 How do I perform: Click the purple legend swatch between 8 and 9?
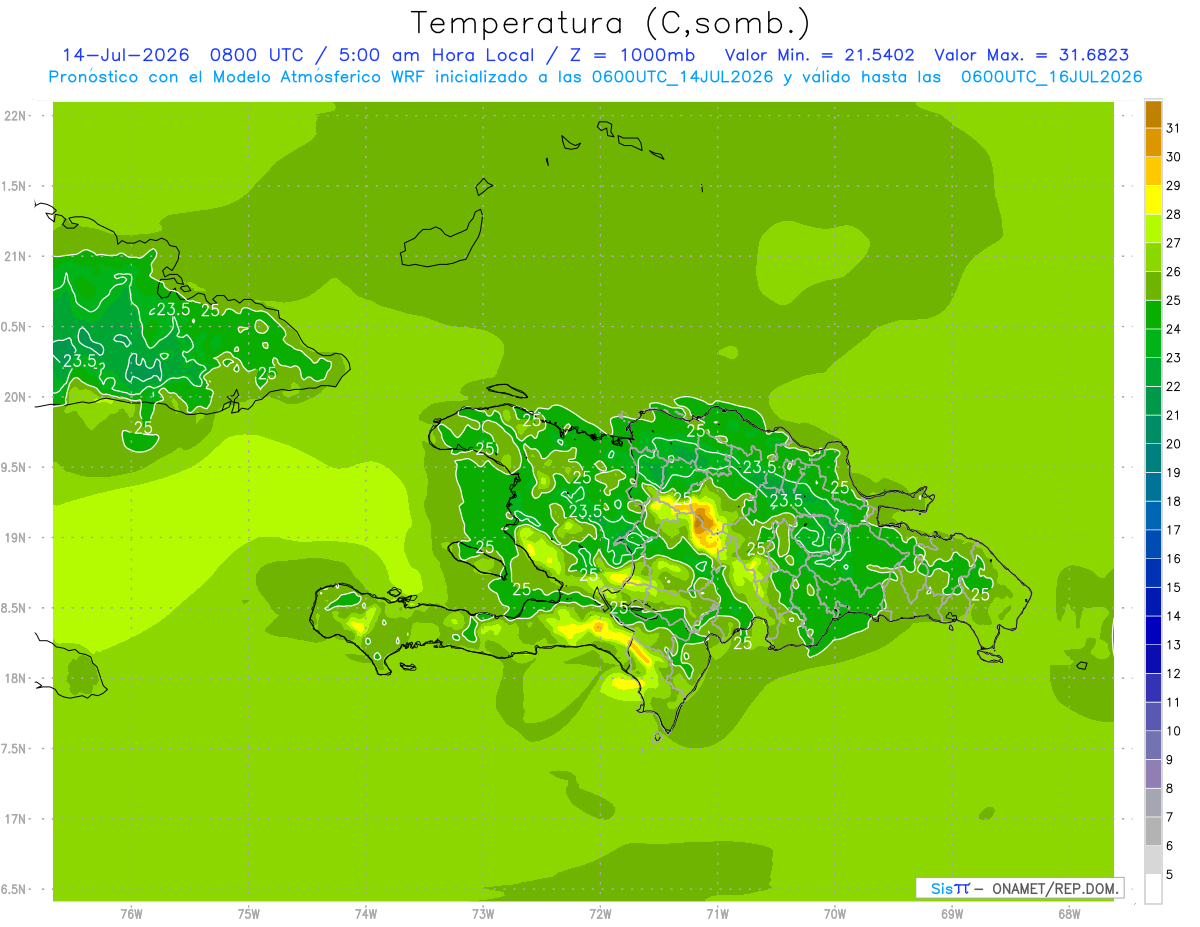coord(1153,774)
